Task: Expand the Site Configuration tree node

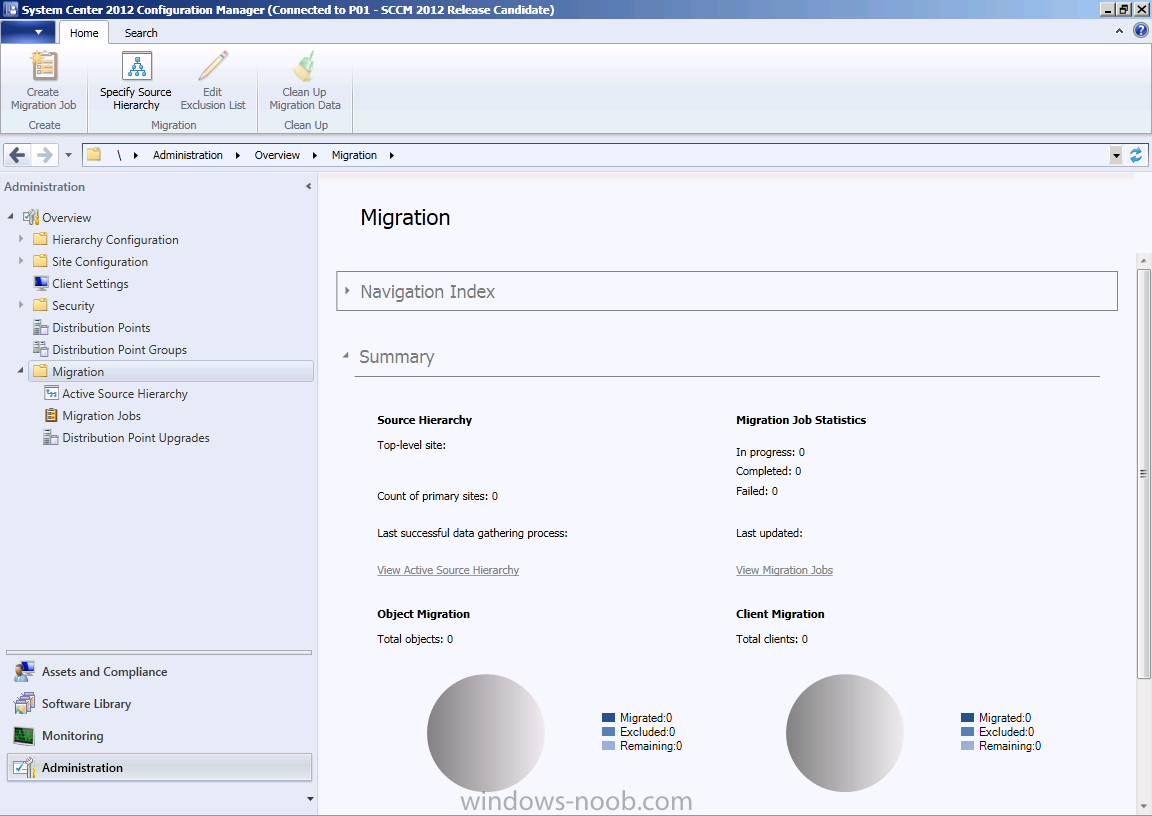Action: tap(21, 261)
